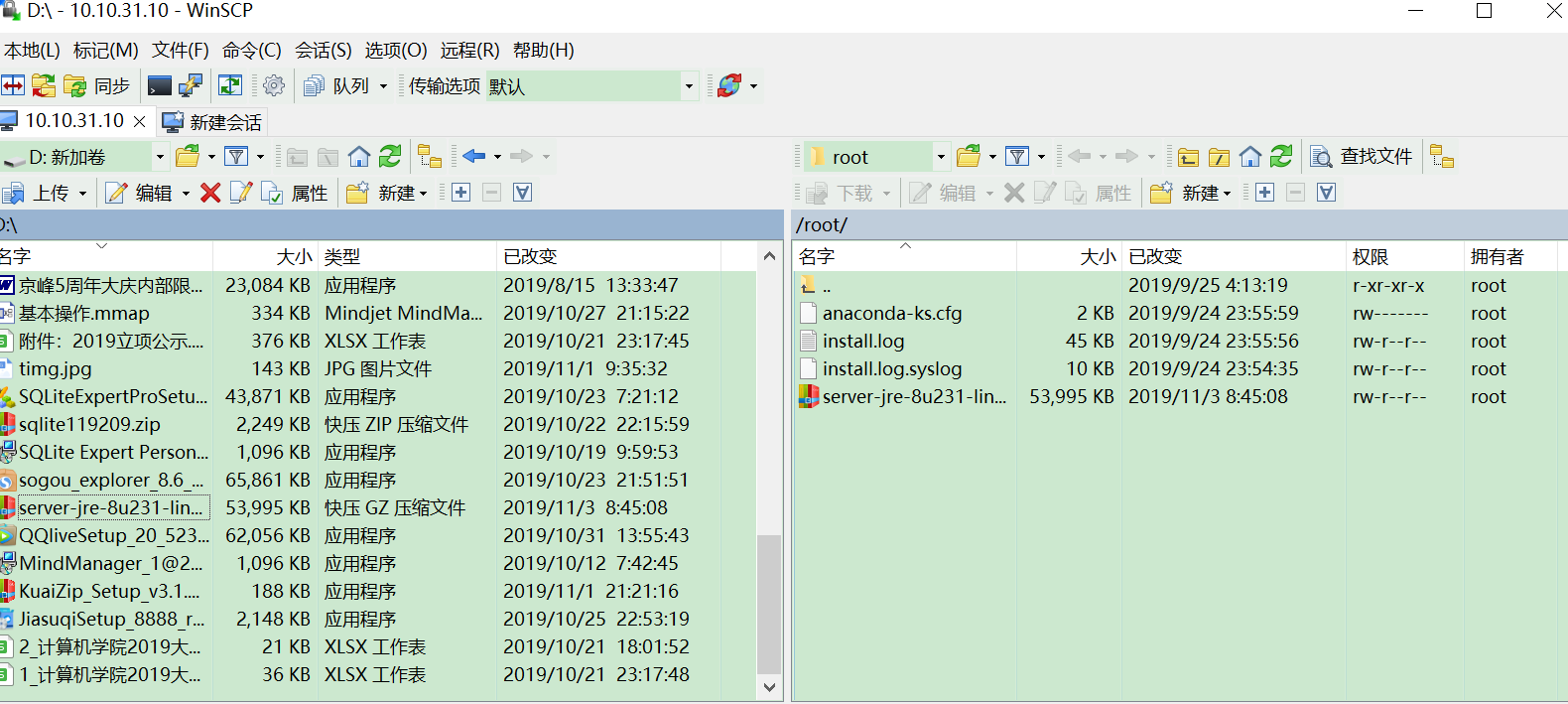Click the local 编辑 edit button
The height and width of the screenshot is (704, 1568).
click(140, 193)
